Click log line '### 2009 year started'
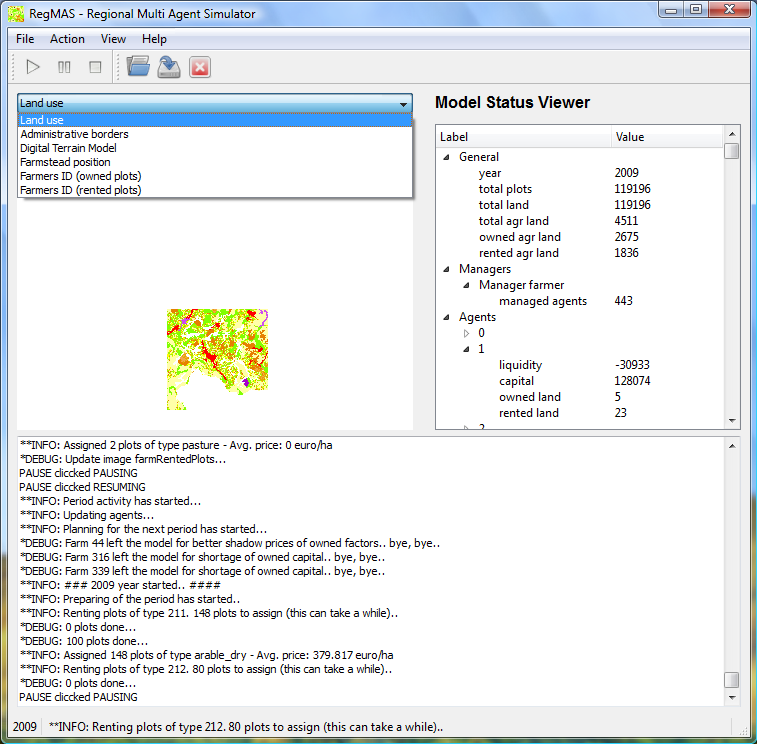This screenshot has width=757, height=744. coord(120,585)
